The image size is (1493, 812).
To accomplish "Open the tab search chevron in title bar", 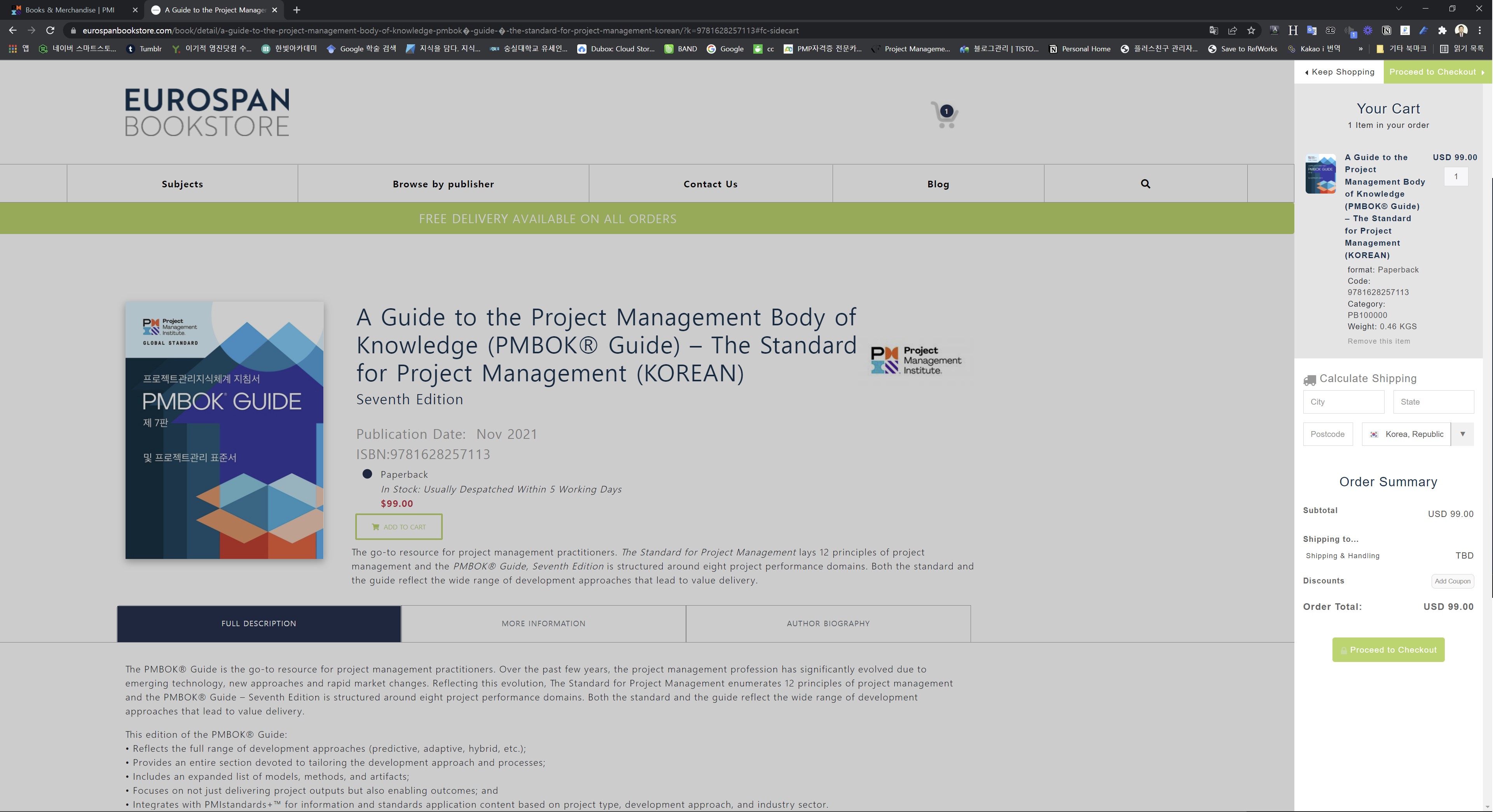I will click(x=1399, y=9).
